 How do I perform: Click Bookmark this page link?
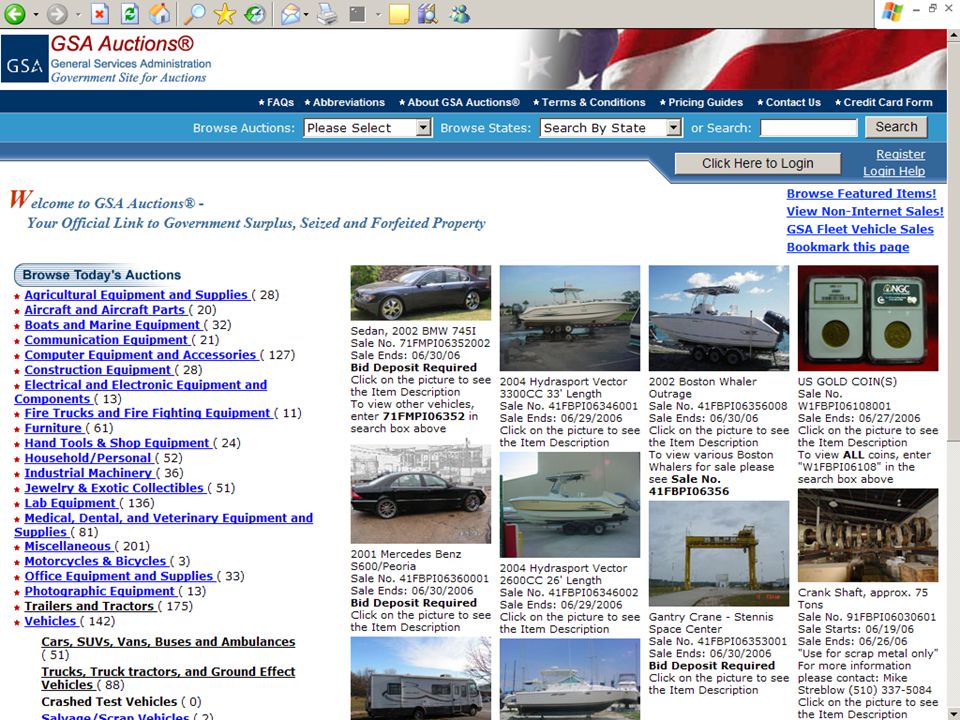(x=848, y=247)
